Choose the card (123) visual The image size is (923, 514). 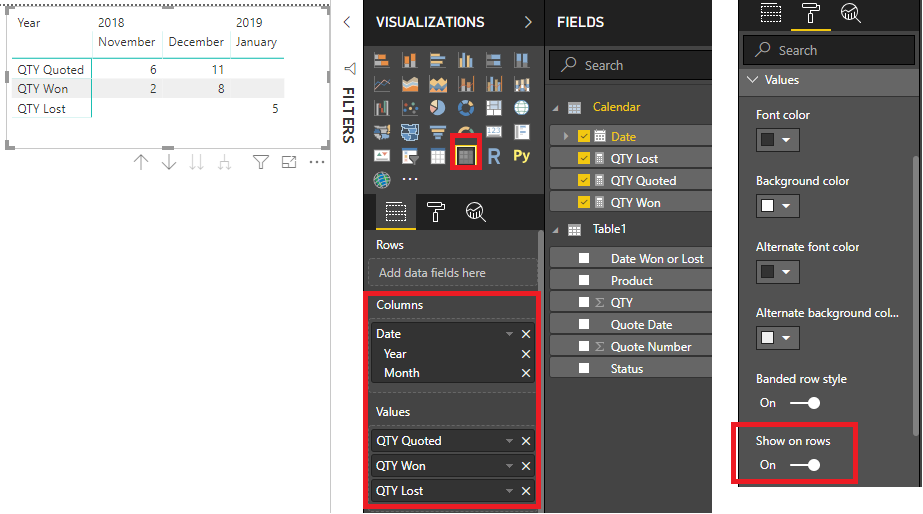(x=493, y=132)
